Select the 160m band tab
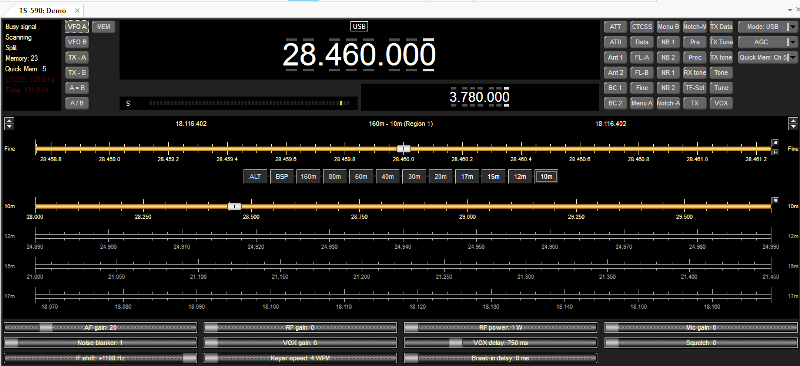Viewport: 800px width, 366px height. (308, 177)
